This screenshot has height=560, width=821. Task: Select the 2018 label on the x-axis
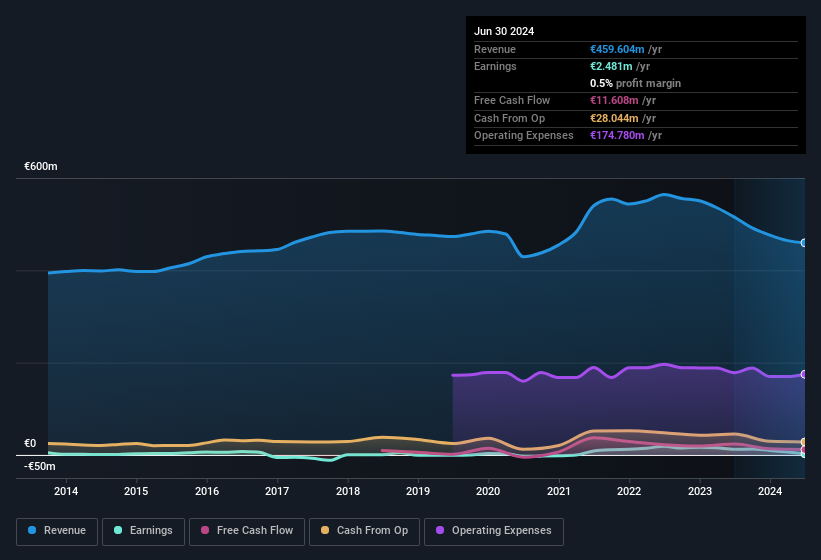(x=348, y=491)
